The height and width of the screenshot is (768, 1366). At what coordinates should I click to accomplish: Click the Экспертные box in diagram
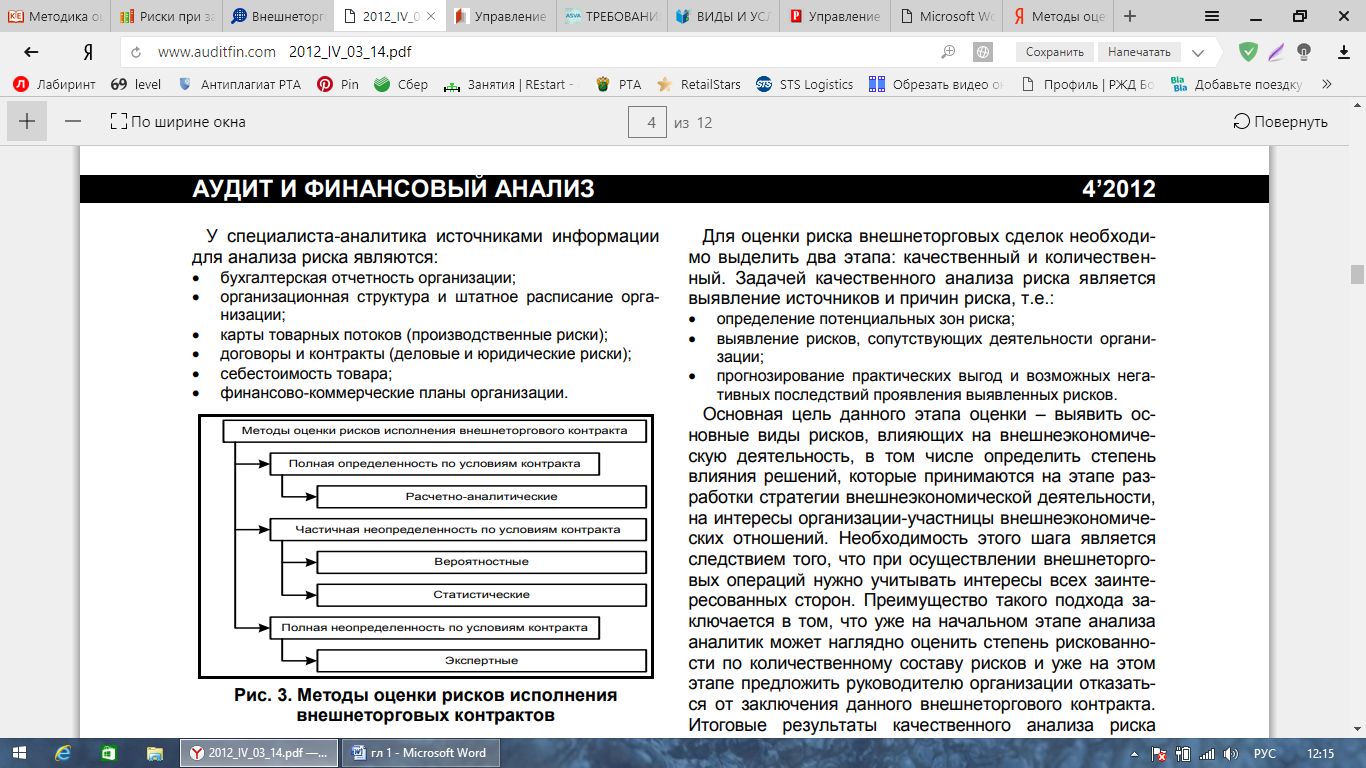tap(482, 661)
